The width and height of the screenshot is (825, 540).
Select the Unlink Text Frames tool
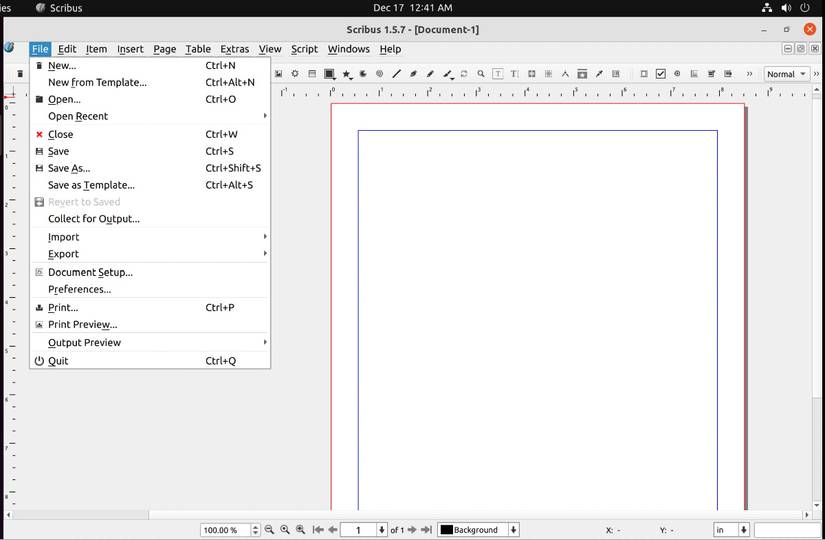[548, 74]
